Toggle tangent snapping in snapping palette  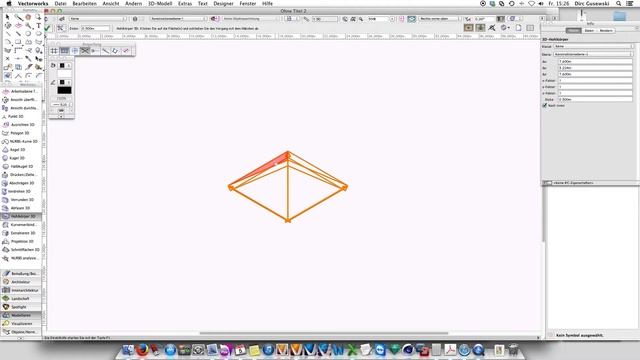(126, 51)
